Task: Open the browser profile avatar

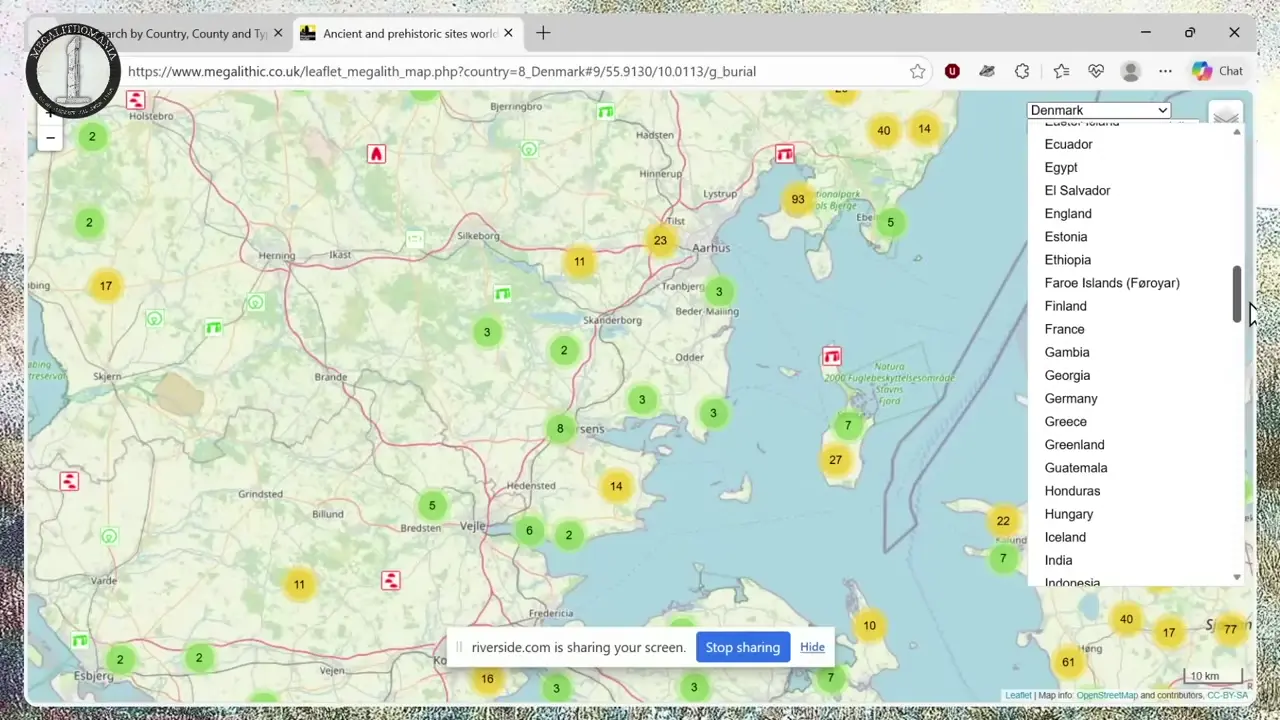Action: 1131,71
